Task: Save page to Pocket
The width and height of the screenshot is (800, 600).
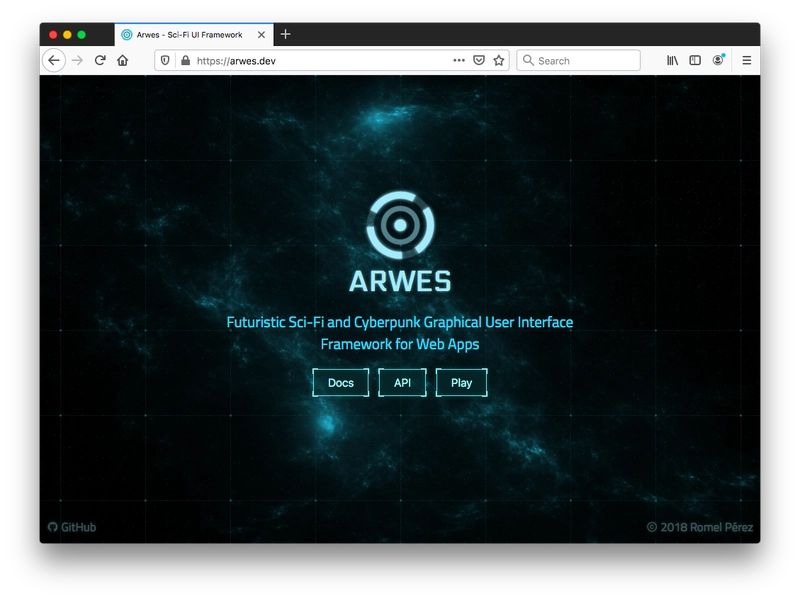Action: click(x=479, y=61)
